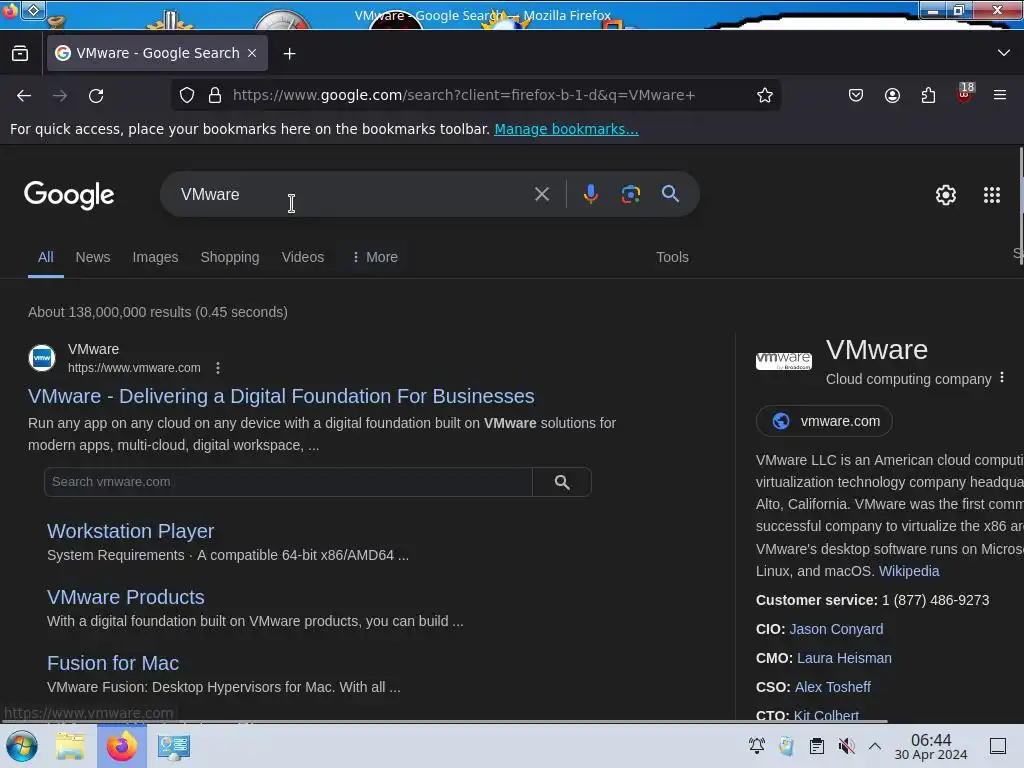This screenshot has height=768, width=1024.
Task: Open Laura Heisman CMO link
Action: click(844, 658)
